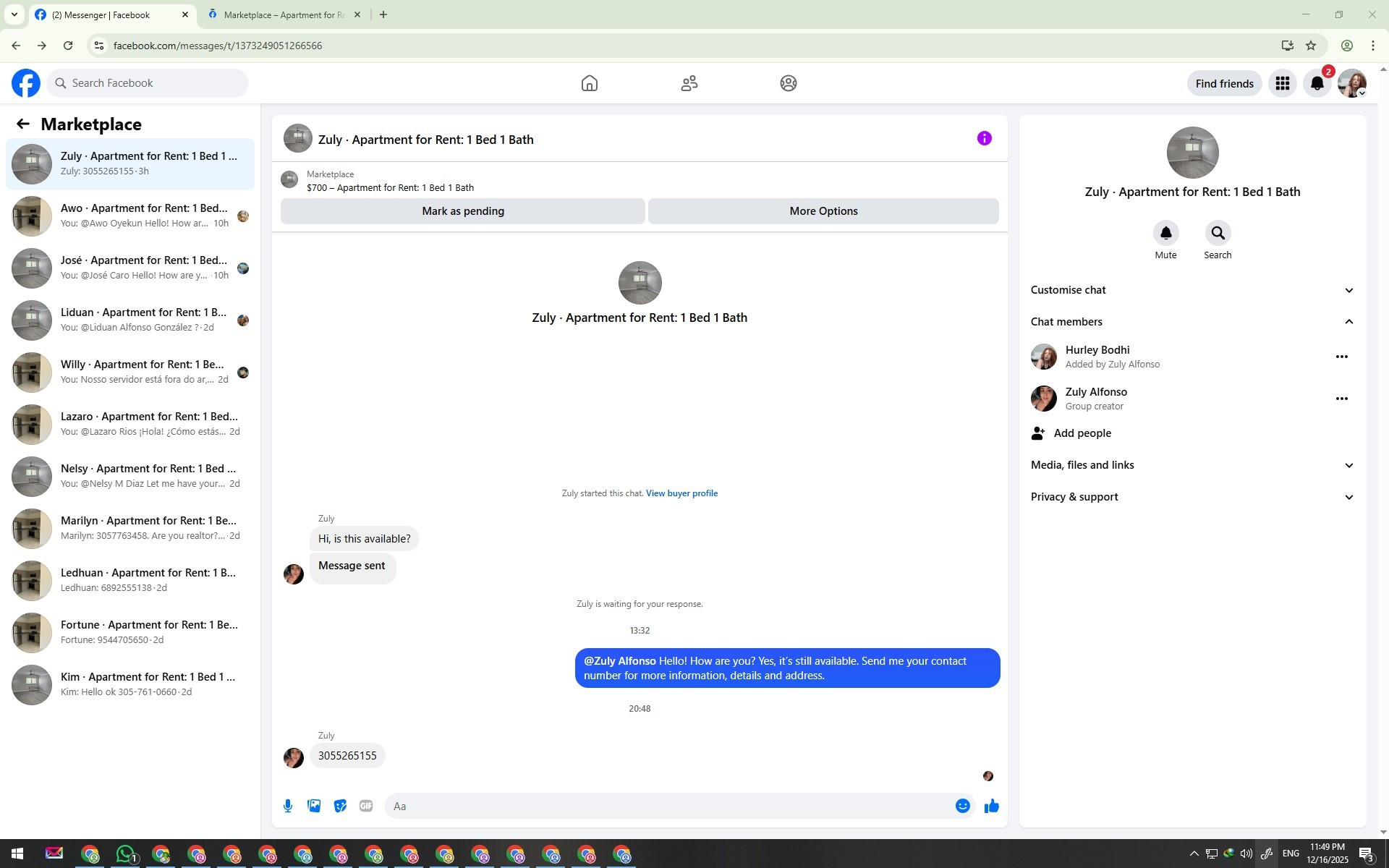Send a voice clip with microphone icon
Viewport: 1389px width, 868px height.
coord(288,806)
